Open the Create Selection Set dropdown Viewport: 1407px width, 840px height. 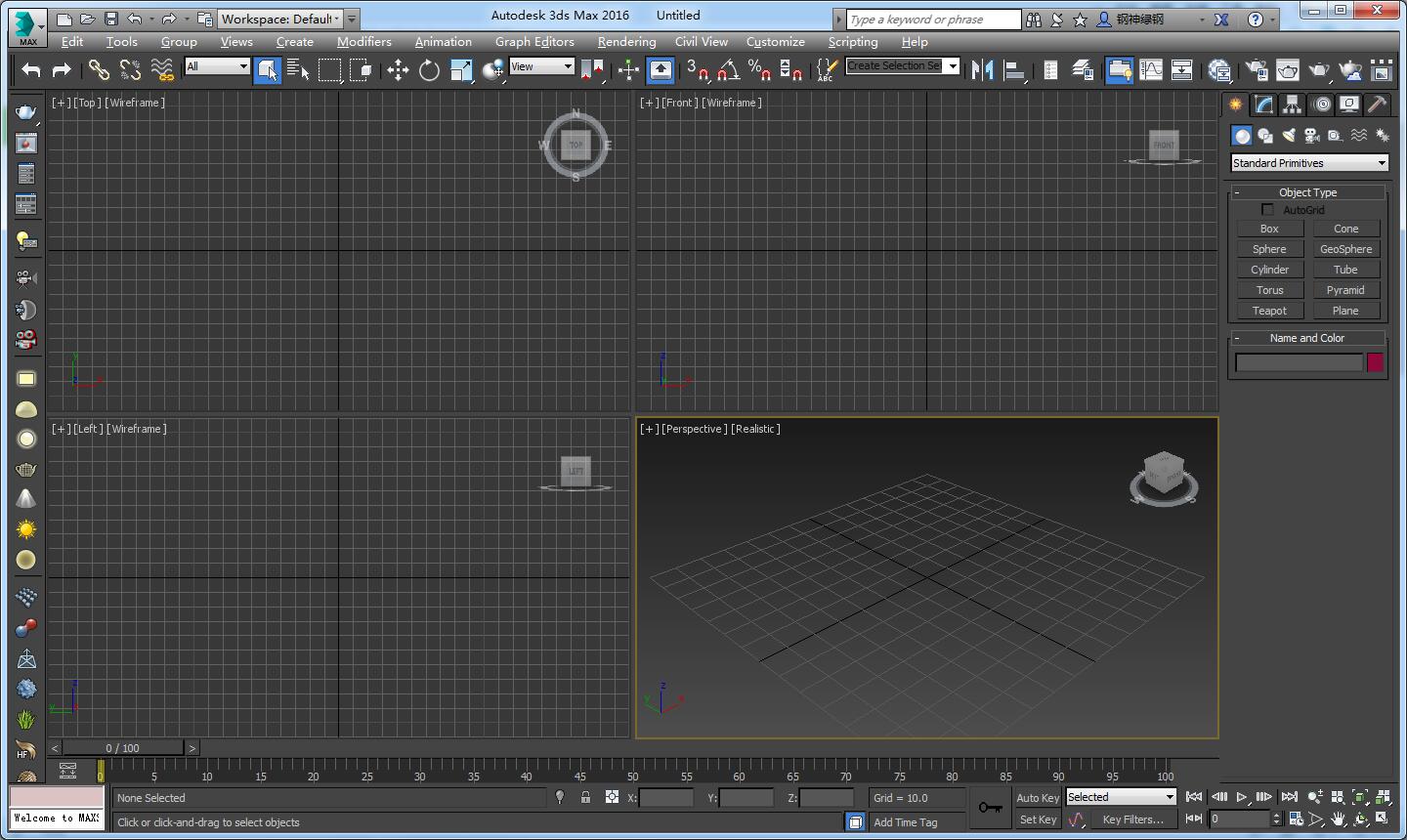pos(953,66)
